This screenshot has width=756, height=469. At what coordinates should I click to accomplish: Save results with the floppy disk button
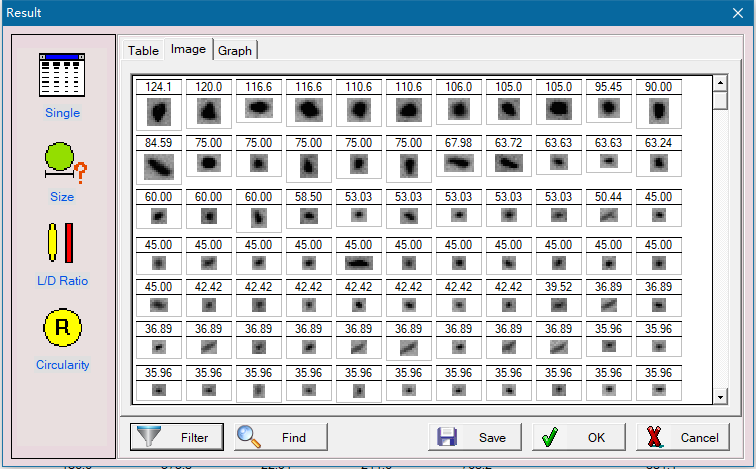pos(475,437)
